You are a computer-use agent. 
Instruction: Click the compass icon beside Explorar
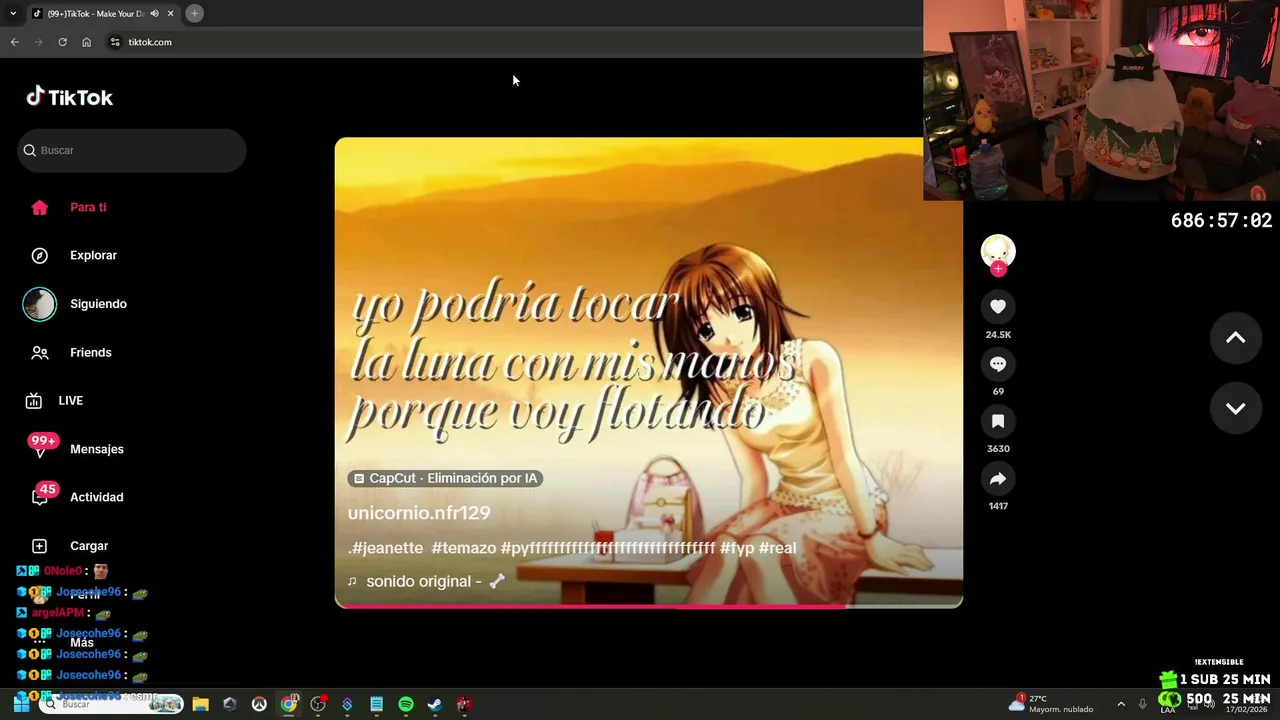coord(39,255)
